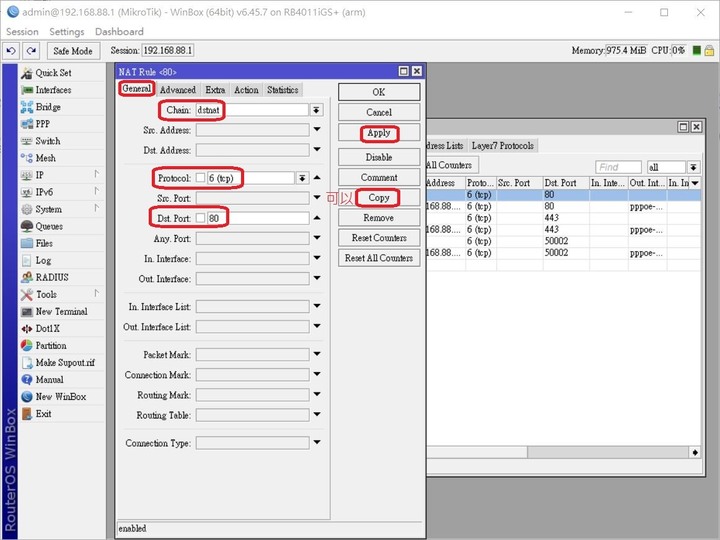This screenshot has width=720, height=540.
Task: Switch to Layer7 Protocols tab in background window
Action: click(x=502, y=146)
